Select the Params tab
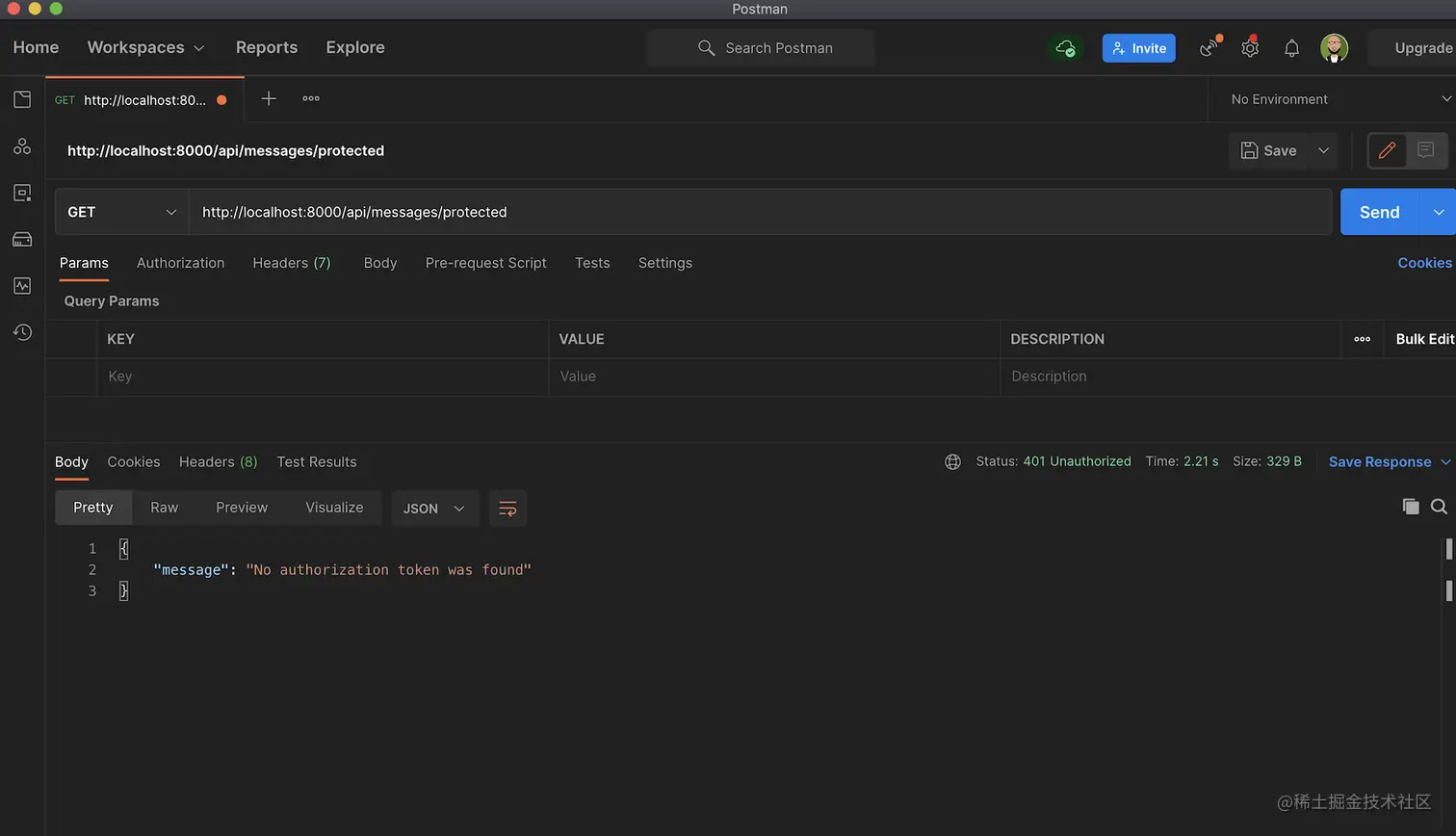1456x836 pixels. pyautogui.click(x=84, y=263)
